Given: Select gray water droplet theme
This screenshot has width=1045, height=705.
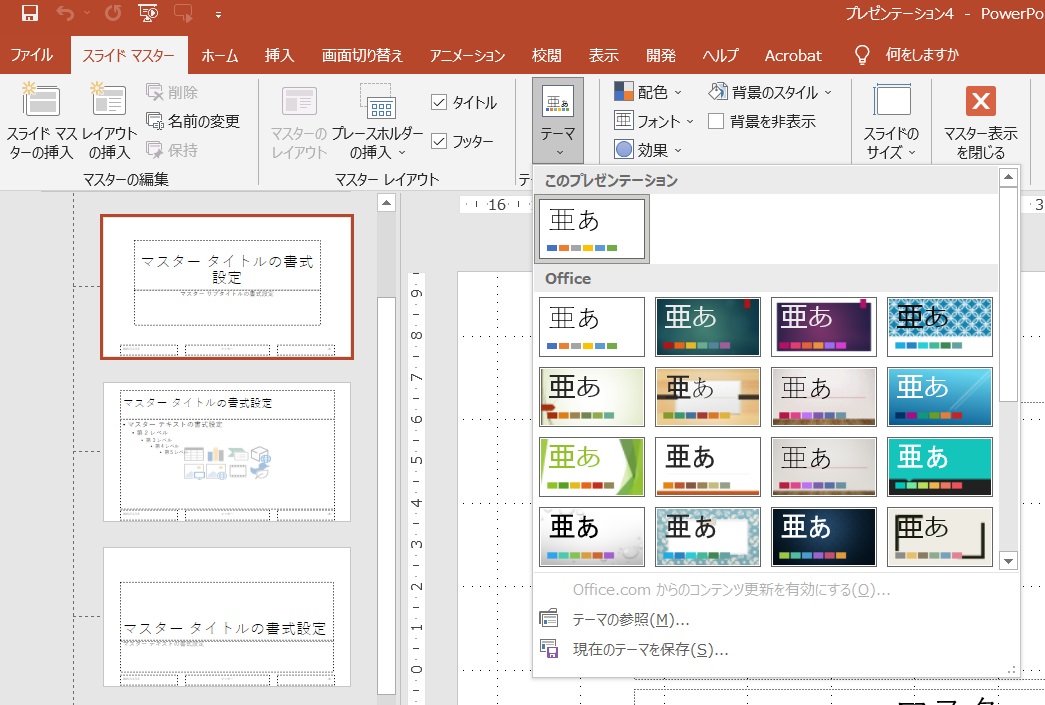Looking at the screenshot, I should click(592, 536).
